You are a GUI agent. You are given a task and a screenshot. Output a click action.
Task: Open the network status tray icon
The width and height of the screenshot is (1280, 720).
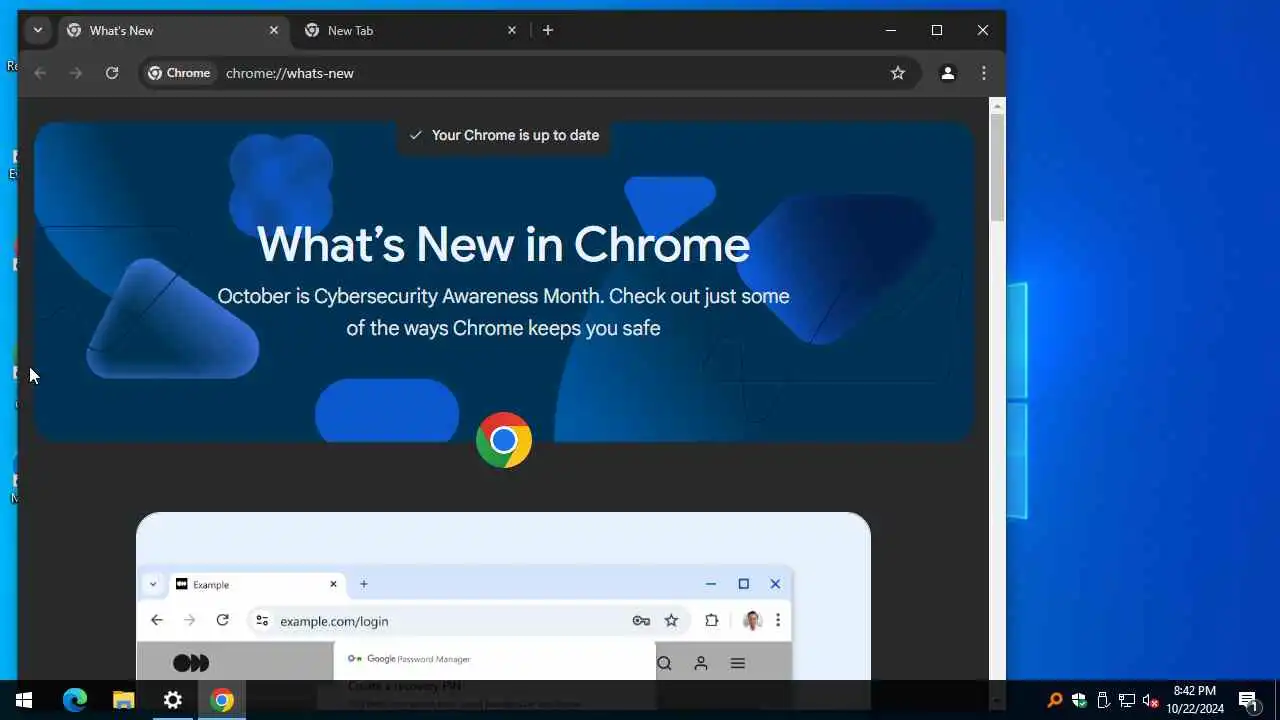click(x=1127, y=700)
